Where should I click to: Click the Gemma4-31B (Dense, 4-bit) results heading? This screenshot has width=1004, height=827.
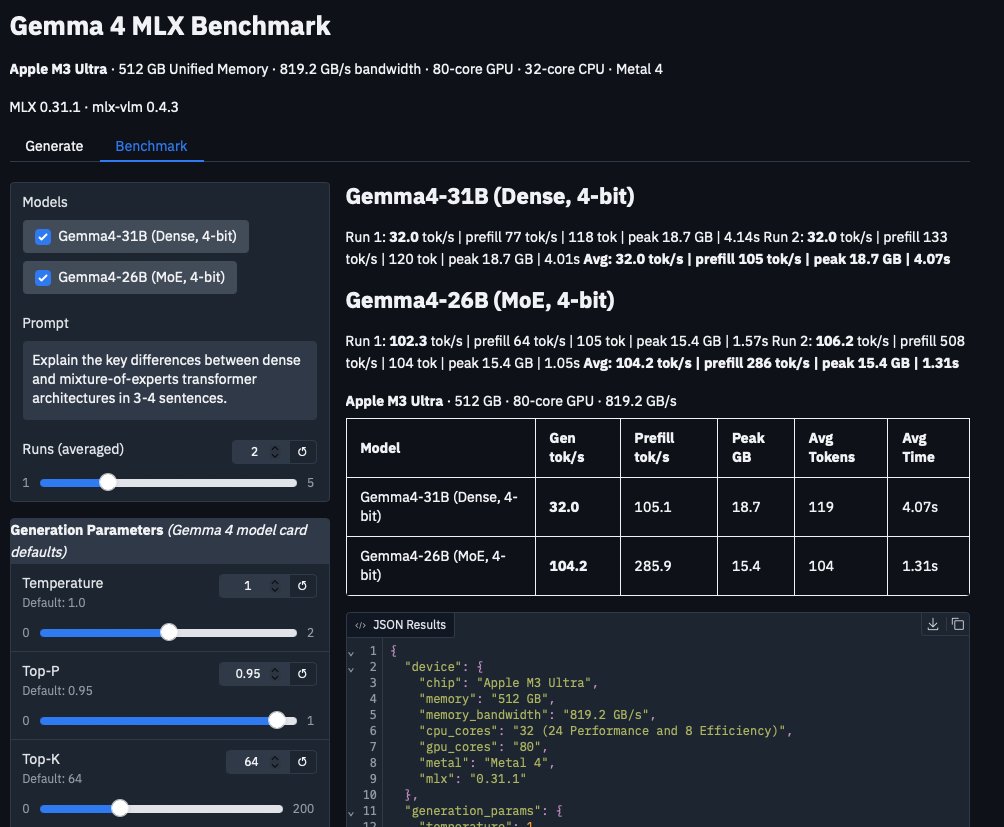[x=490, y=196]
